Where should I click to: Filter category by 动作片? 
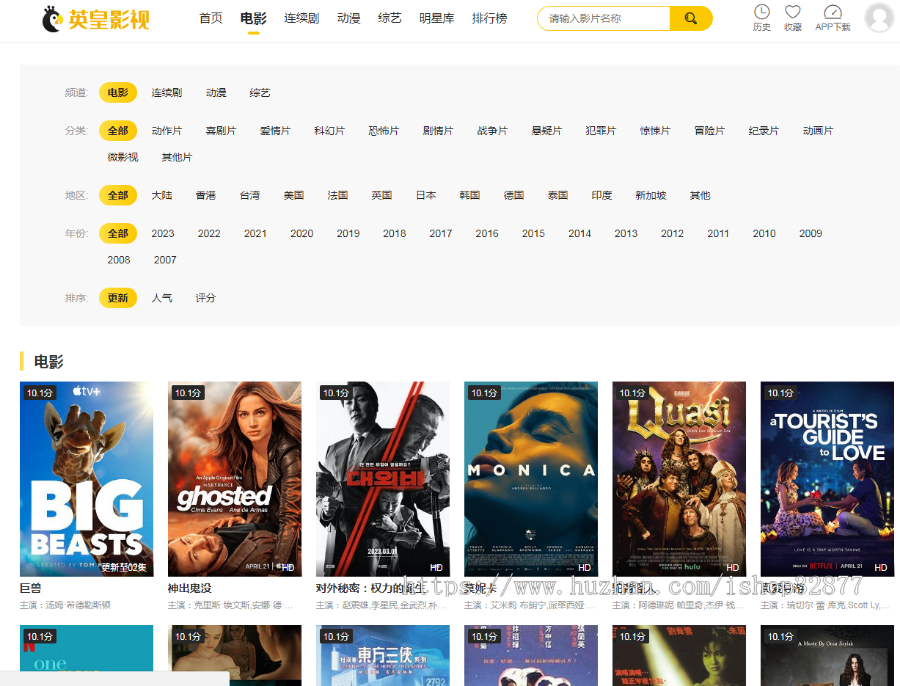166,130
